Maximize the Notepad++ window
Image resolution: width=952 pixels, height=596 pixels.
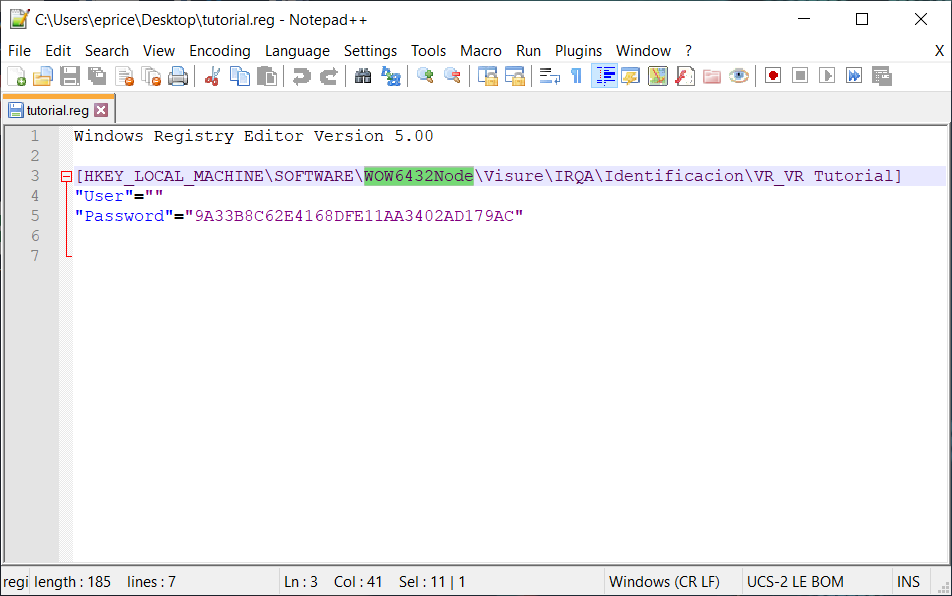click(x=862, y=19)
